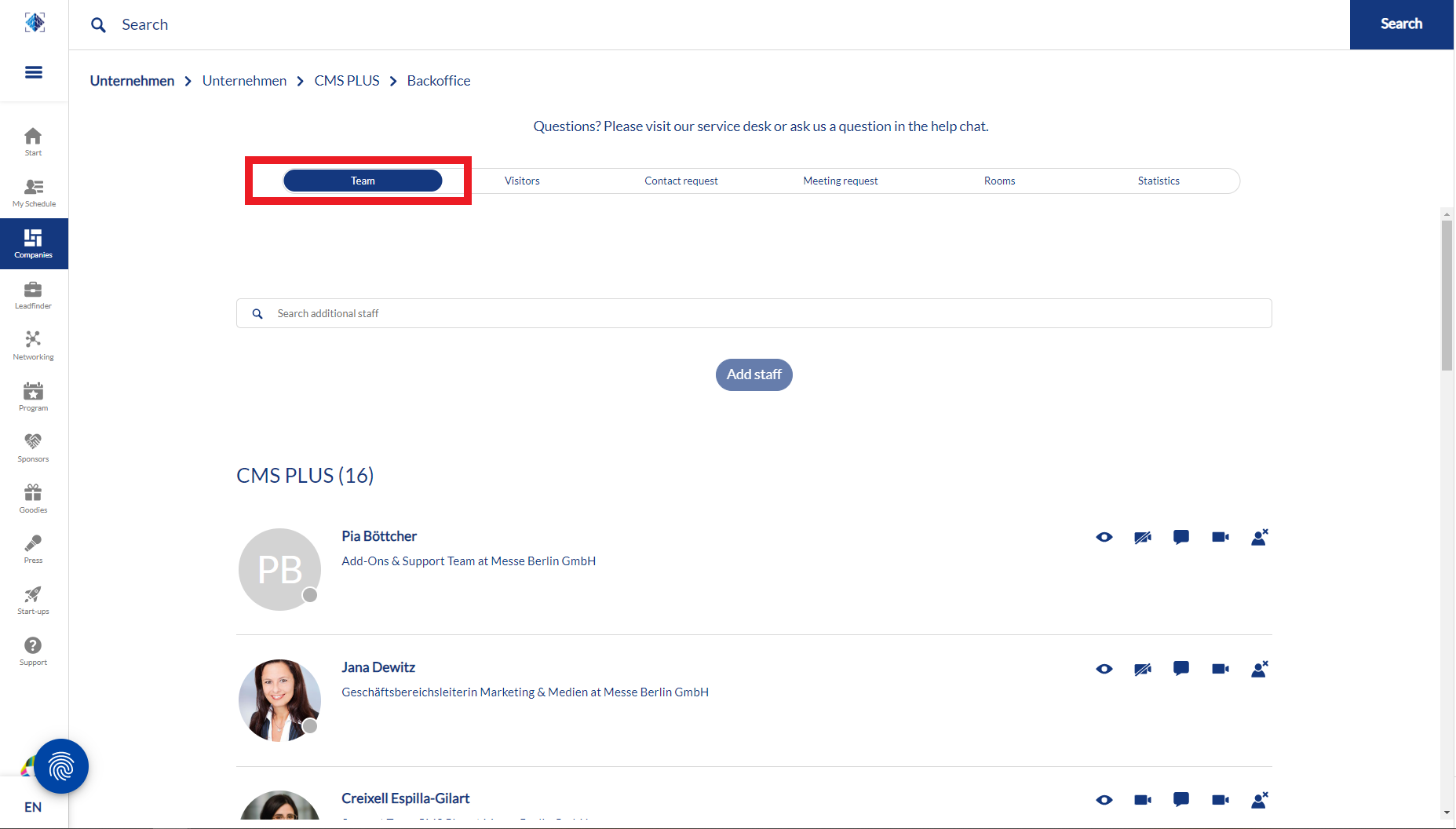
Task: Open Pia Böttcher's profile name
Action: click(379, 536)
